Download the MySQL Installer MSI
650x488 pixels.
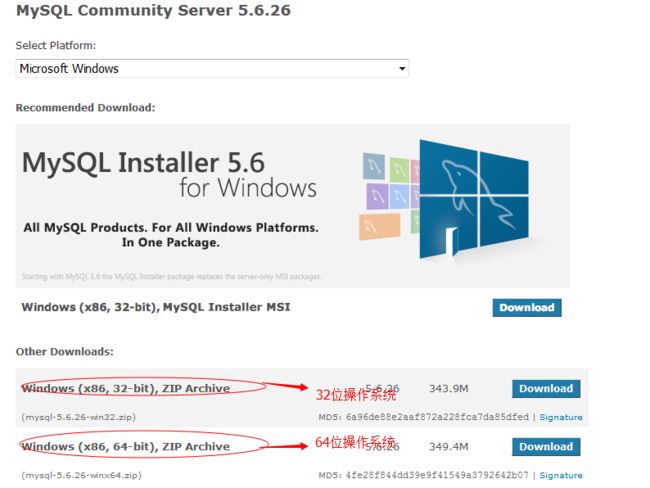point(527,308)
